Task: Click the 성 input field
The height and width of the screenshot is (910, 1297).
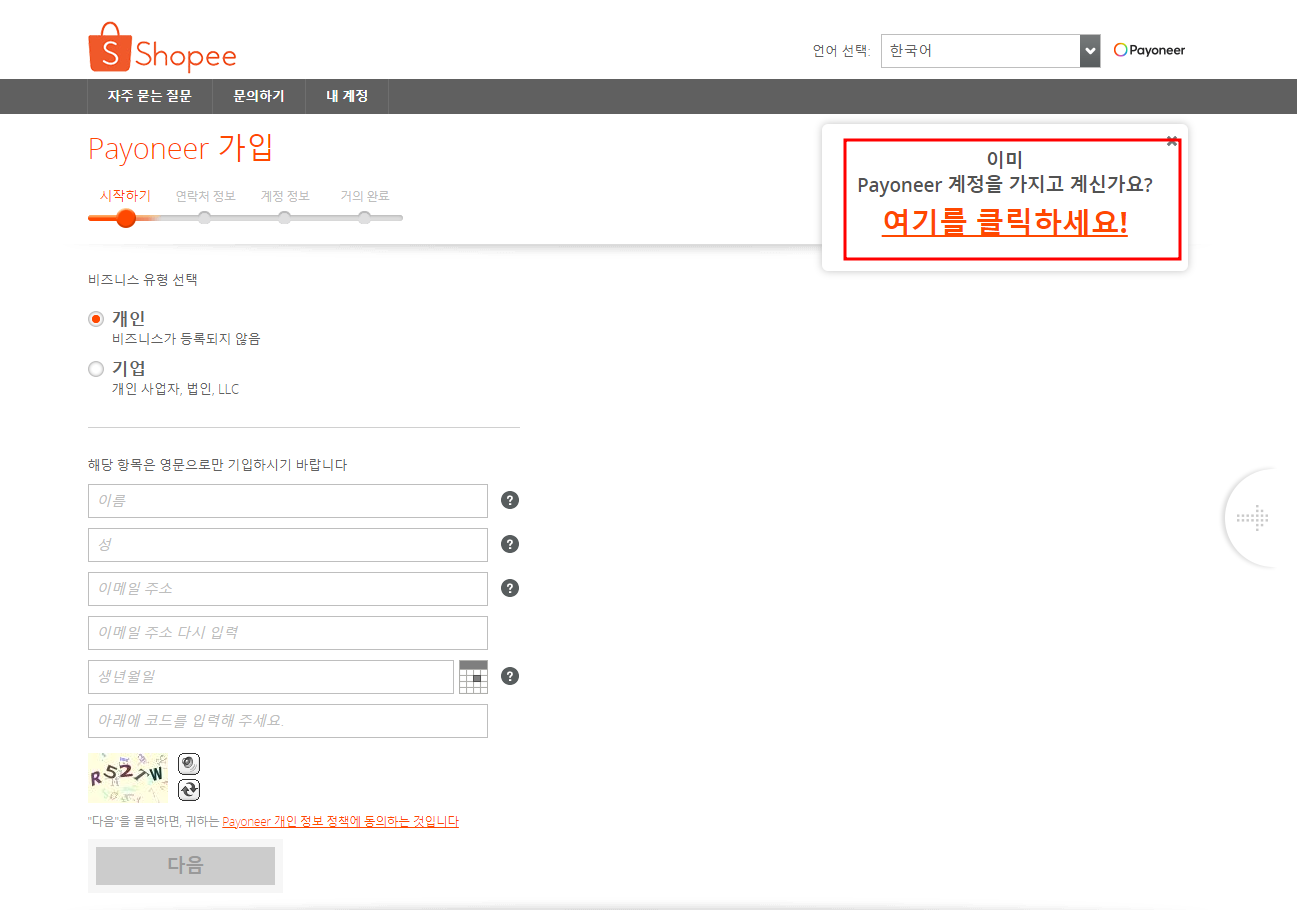Action: point(288,545)
